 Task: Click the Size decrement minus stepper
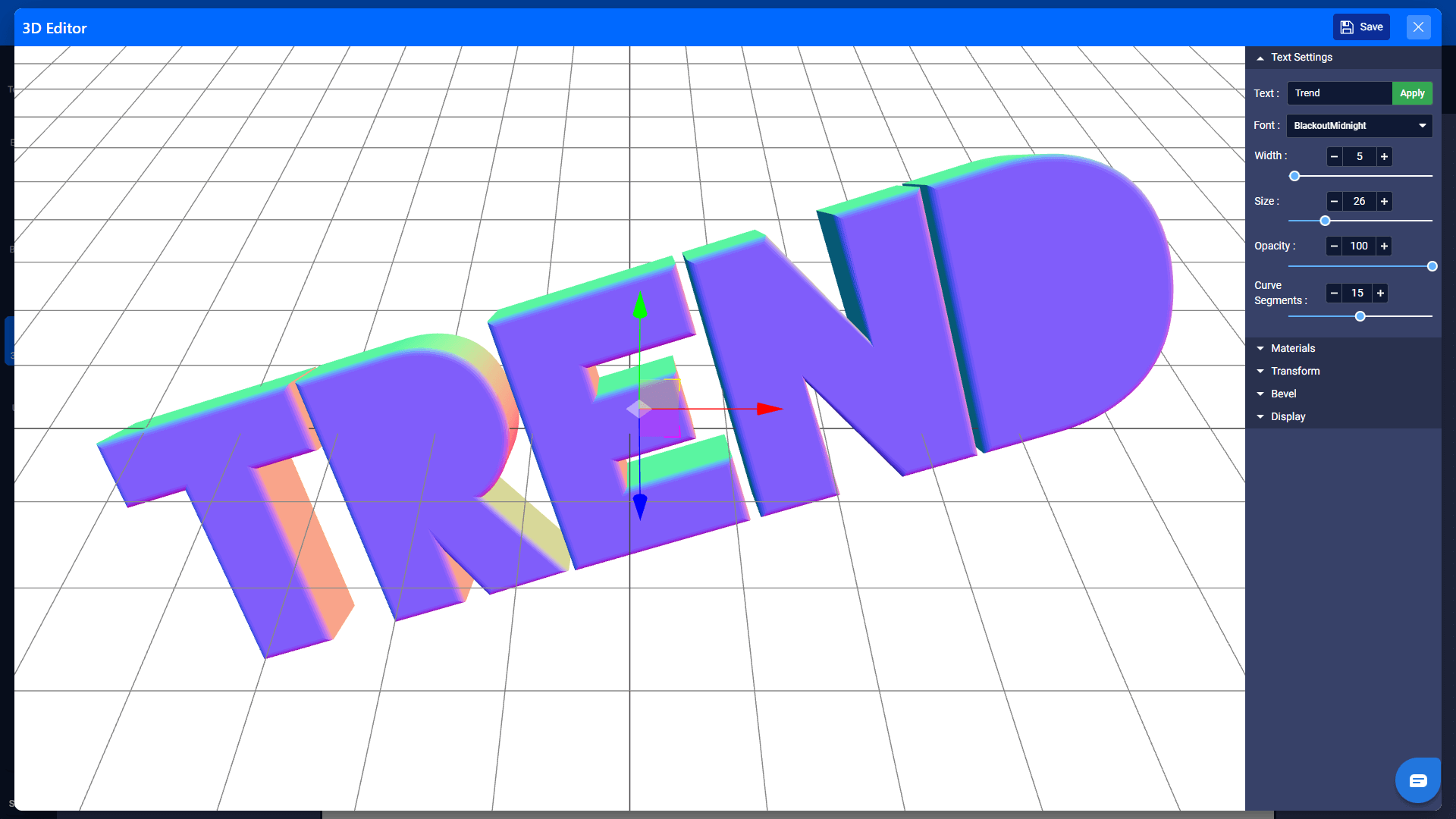(1334, 201)
